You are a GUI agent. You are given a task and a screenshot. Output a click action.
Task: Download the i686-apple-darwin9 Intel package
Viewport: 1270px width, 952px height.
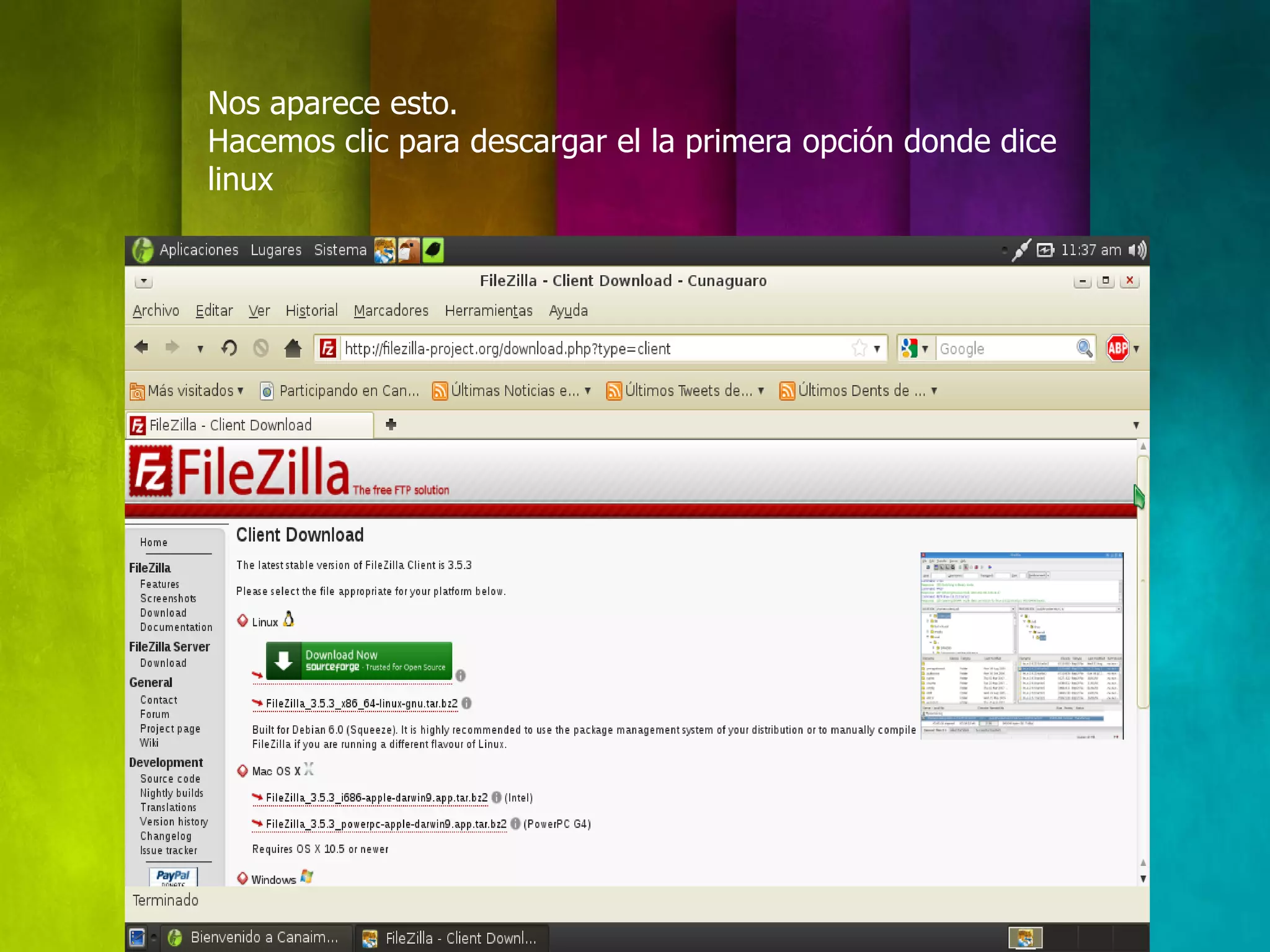pos(376,798)
